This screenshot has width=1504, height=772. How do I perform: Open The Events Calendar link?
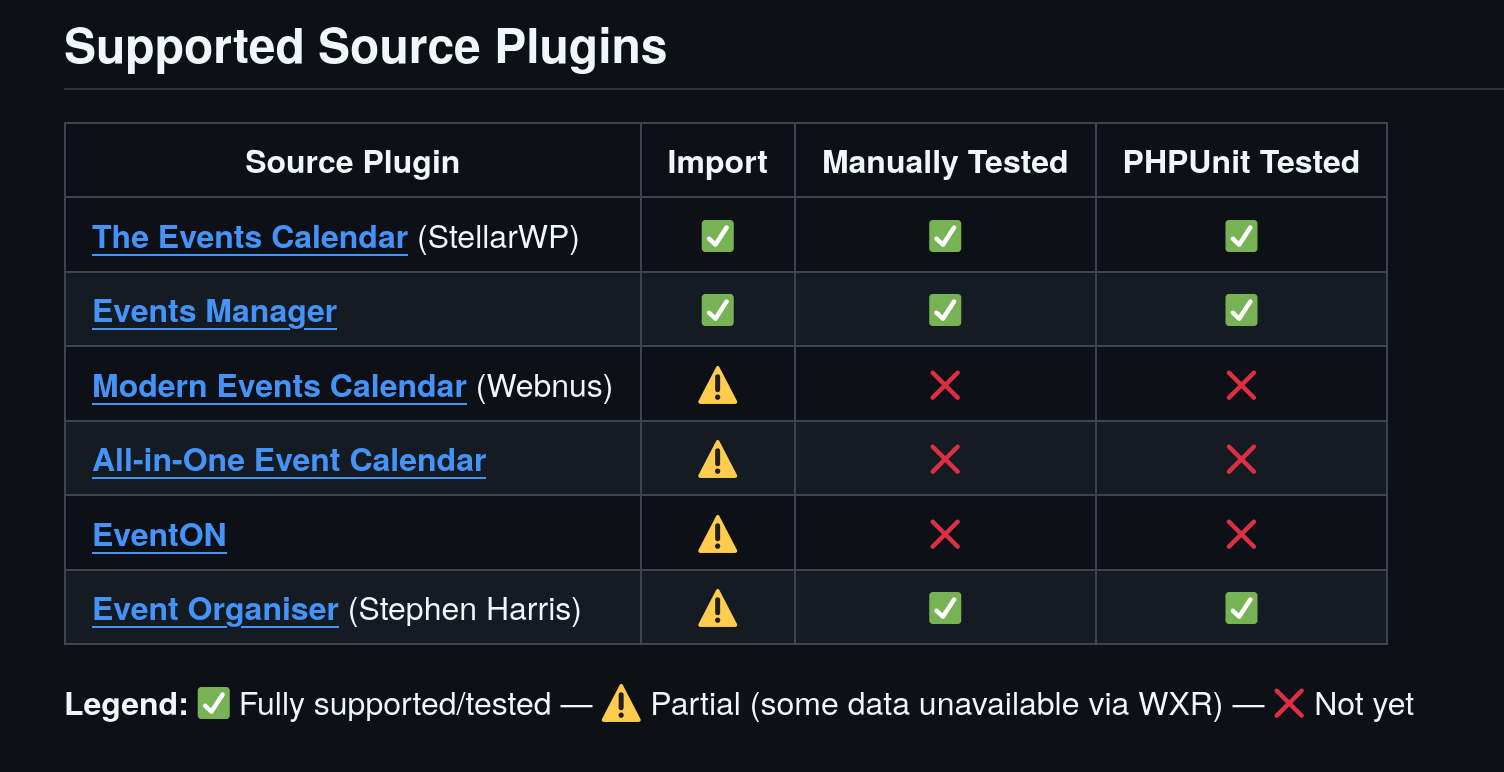250,237
